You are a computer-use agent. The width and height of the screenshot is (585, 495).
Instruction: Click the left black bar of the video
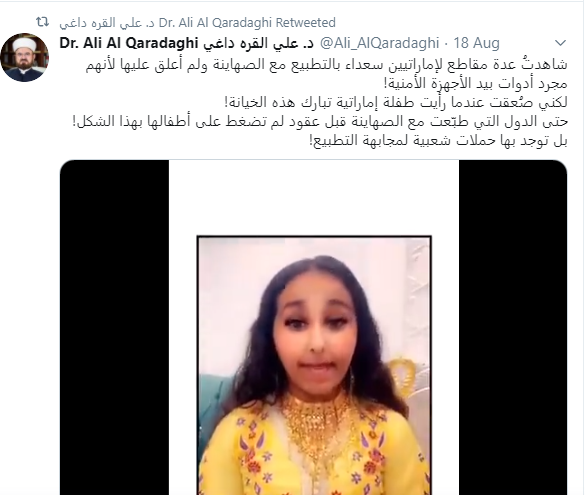[114, 328]
